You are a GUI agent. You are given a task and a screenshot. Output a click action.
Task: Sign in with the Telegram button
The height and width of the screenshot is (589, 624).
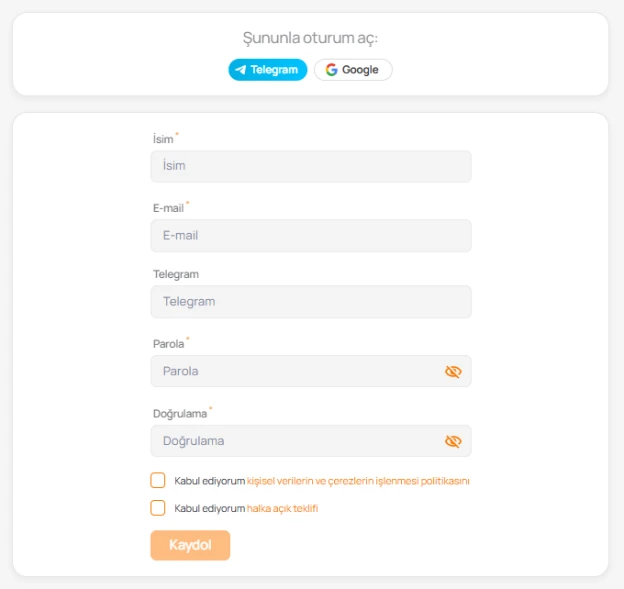point(267,70)
